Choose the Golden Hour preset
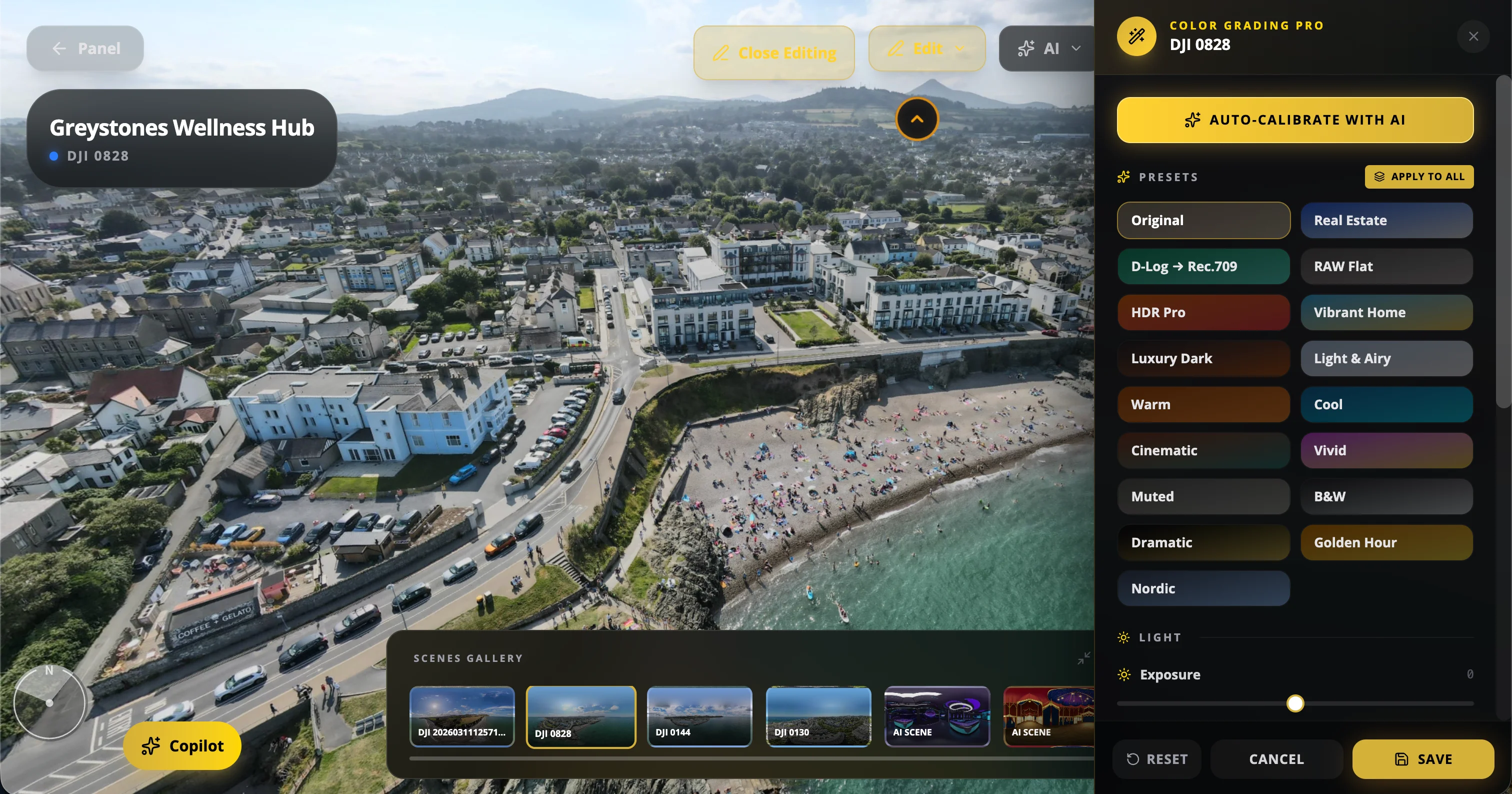The height and width of the screenshot is (794, 1512). pyautogui.click(x=1386, y=542)
